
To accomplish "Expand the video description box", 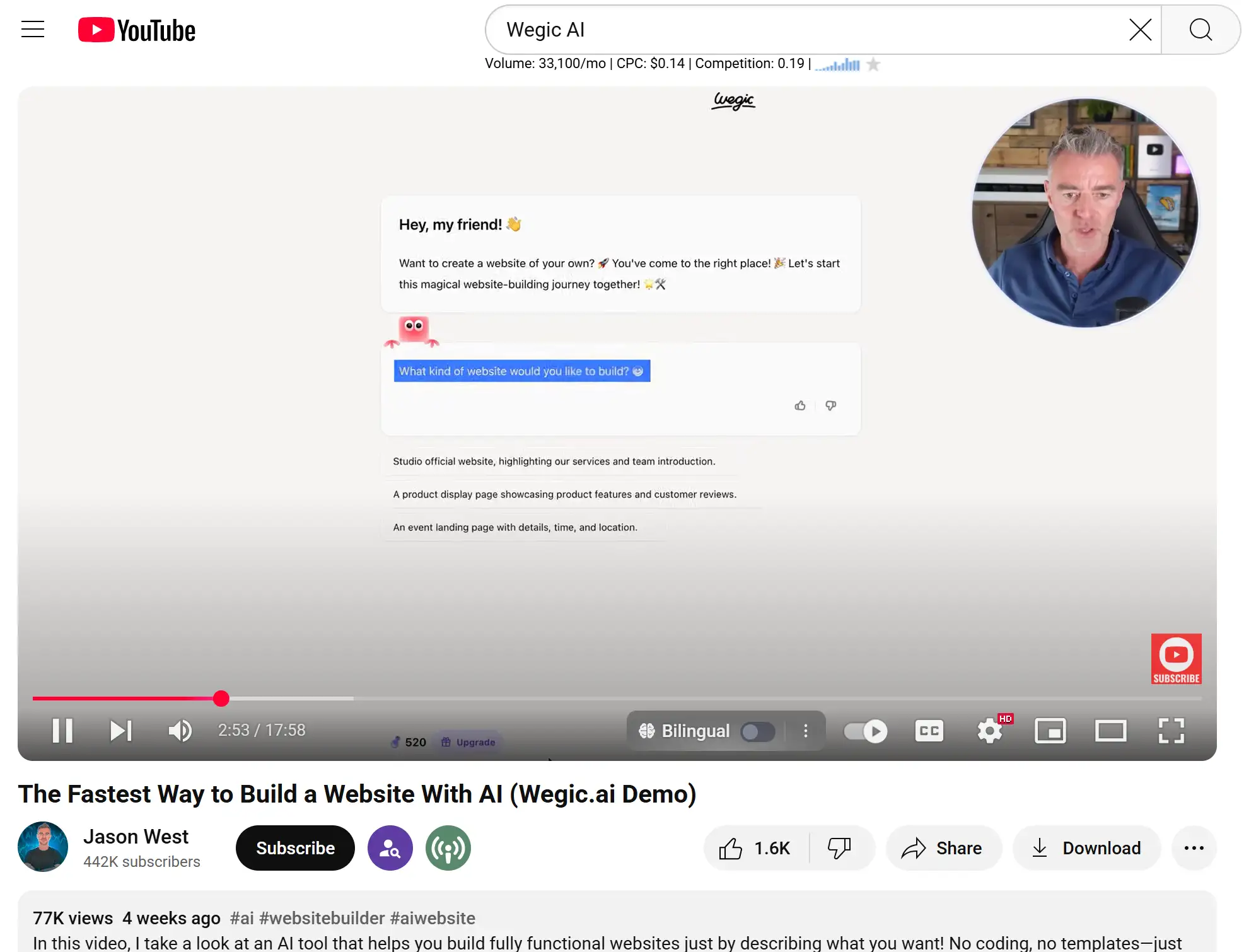I will click(617, 922).
